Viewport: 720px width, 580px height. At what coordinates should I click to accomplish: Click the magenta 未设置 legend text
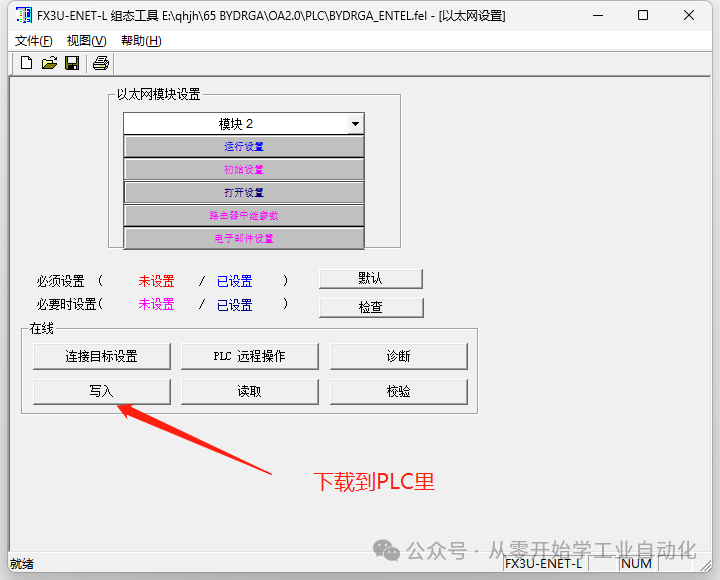(x=157, y=304)
